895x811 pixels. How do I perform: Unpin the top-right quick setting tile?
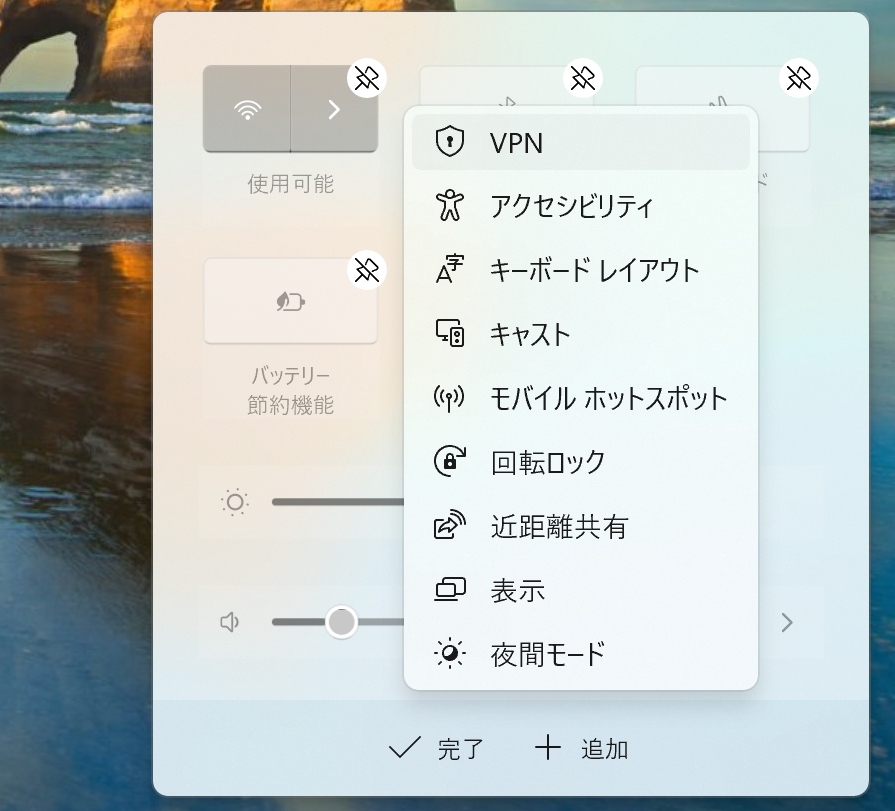(x=799, y=78)
